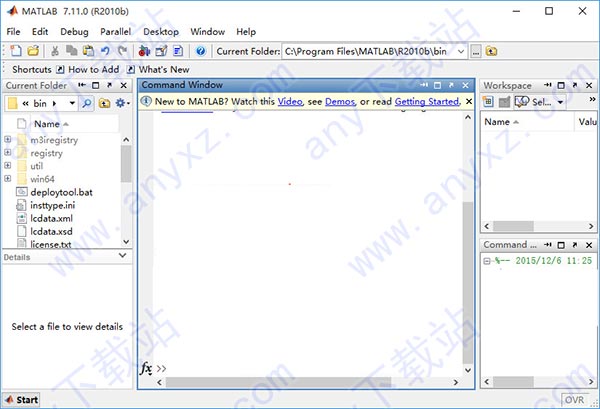Viewport: 600px width, 409px height.
Task: Expand the win64 folder
Action: [x=8, y=178]
